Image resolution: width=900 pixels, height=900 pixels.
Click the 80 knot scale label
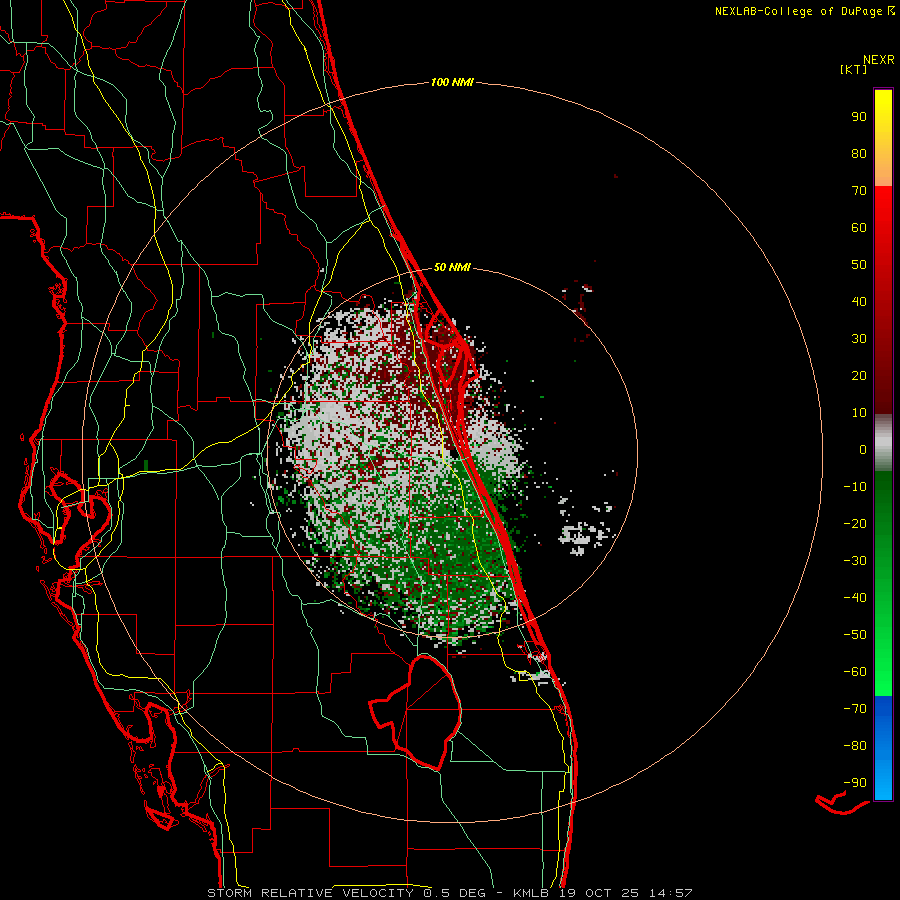[859, 153]
